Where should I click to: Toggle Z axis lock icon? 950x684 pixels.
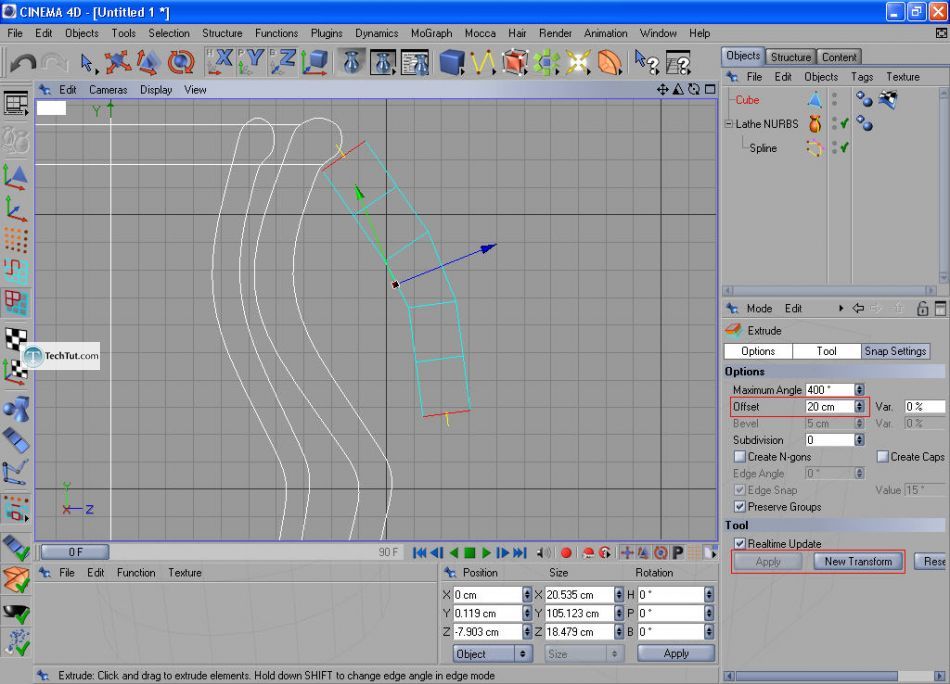coord(283,62)
